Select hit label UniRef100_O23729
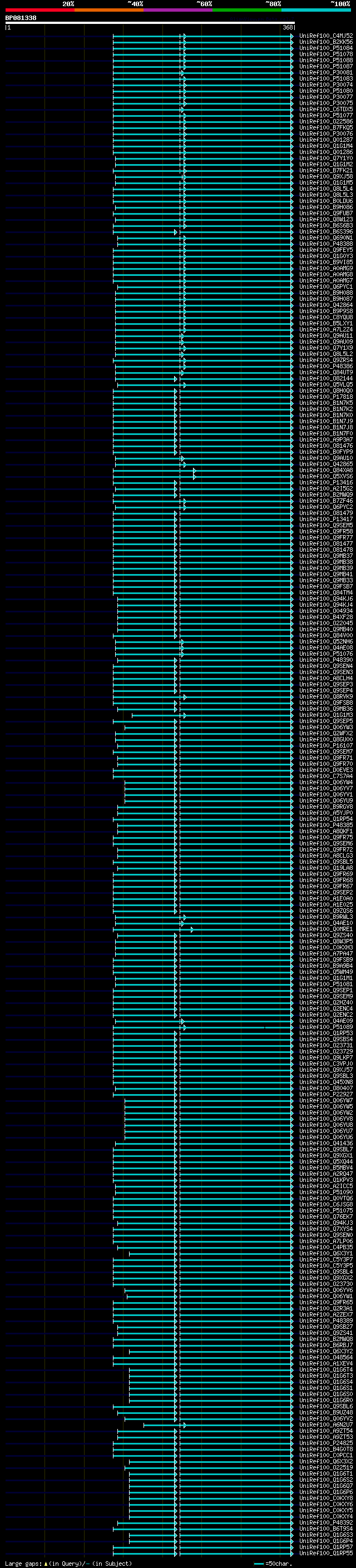Image resolution: width=356 pixels, height=1568 pixels. coord(326,1051)
